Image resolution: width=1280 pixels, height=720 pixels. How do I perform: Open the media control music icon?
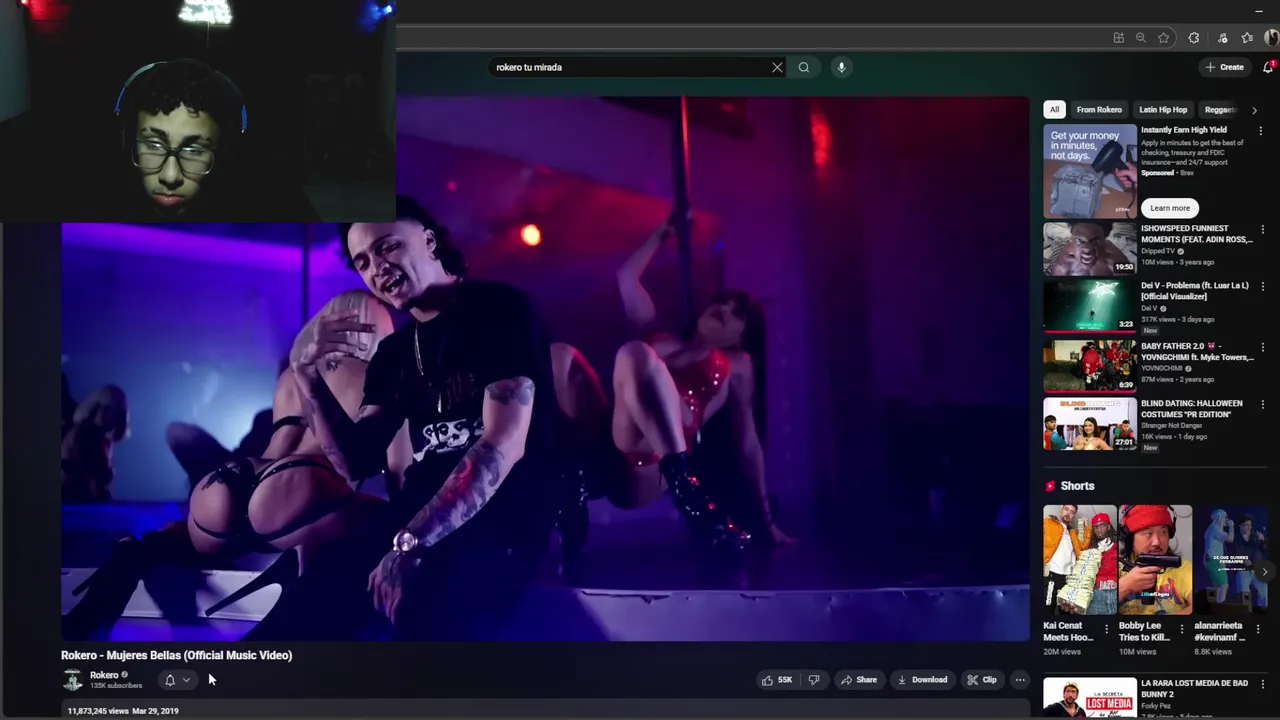point(1220,38)
